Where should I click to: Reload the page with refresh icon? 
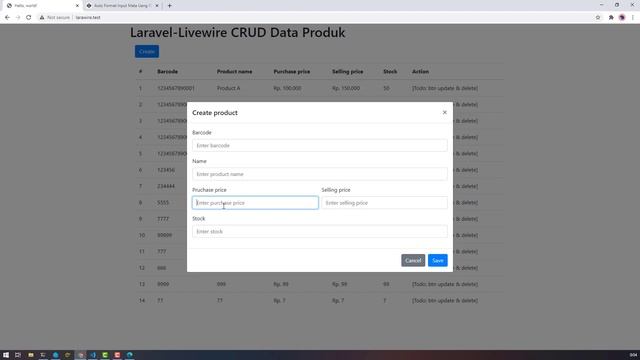[x=29, y=18]
